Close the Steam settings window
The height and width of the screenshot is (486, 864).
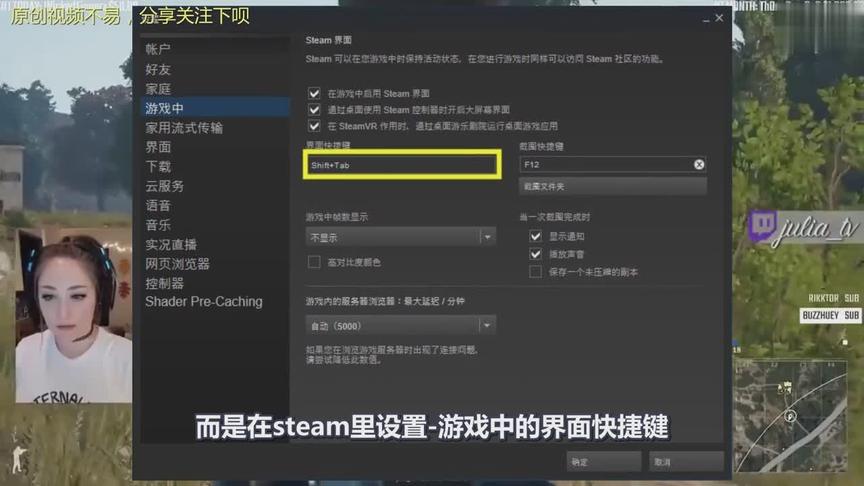pyautogui.click(x=719, y=18)
